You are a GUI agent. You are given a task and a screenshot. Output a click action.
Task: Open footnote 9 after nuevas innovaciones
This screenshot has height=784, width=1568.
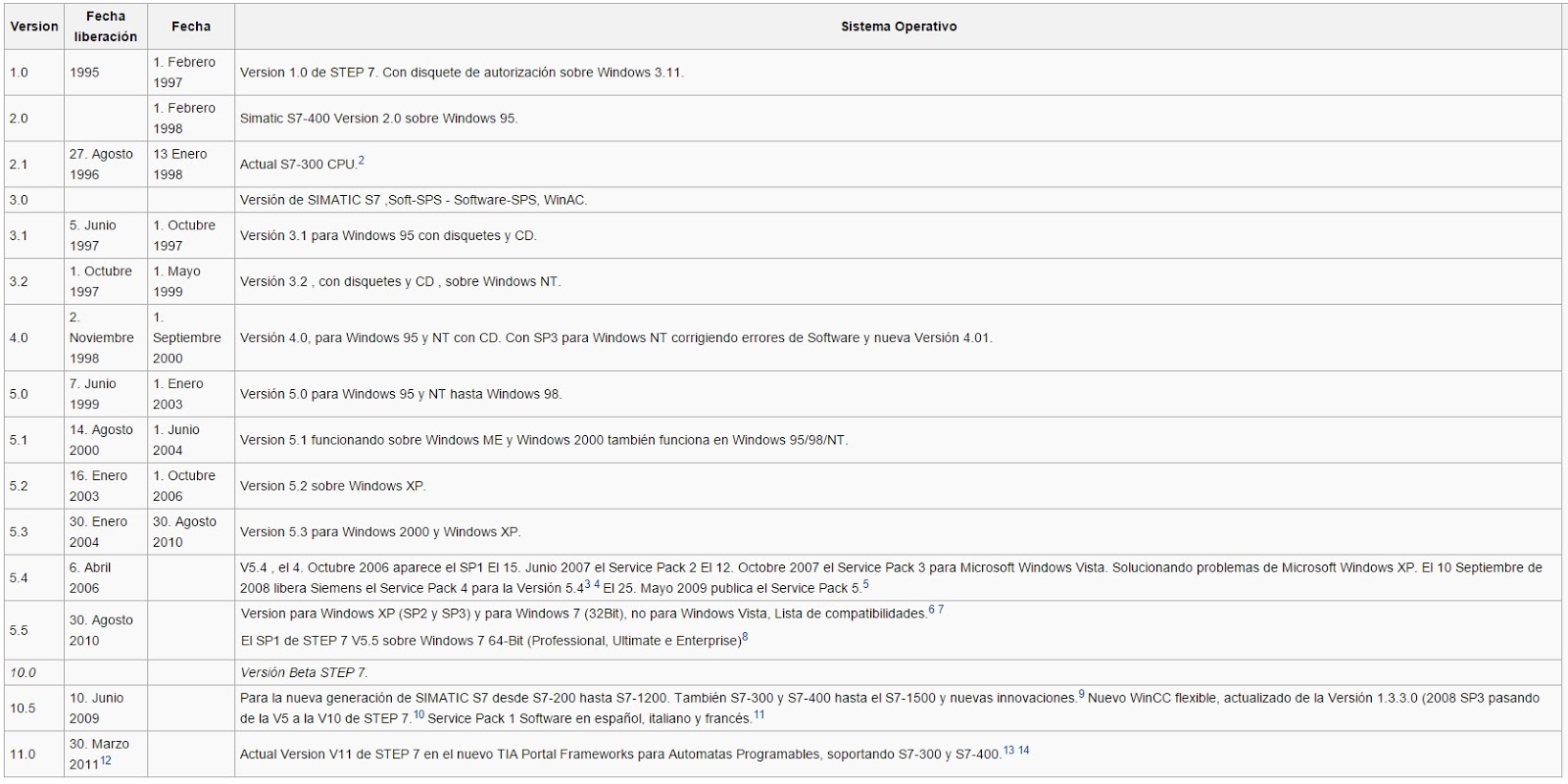pos(1081,694)
